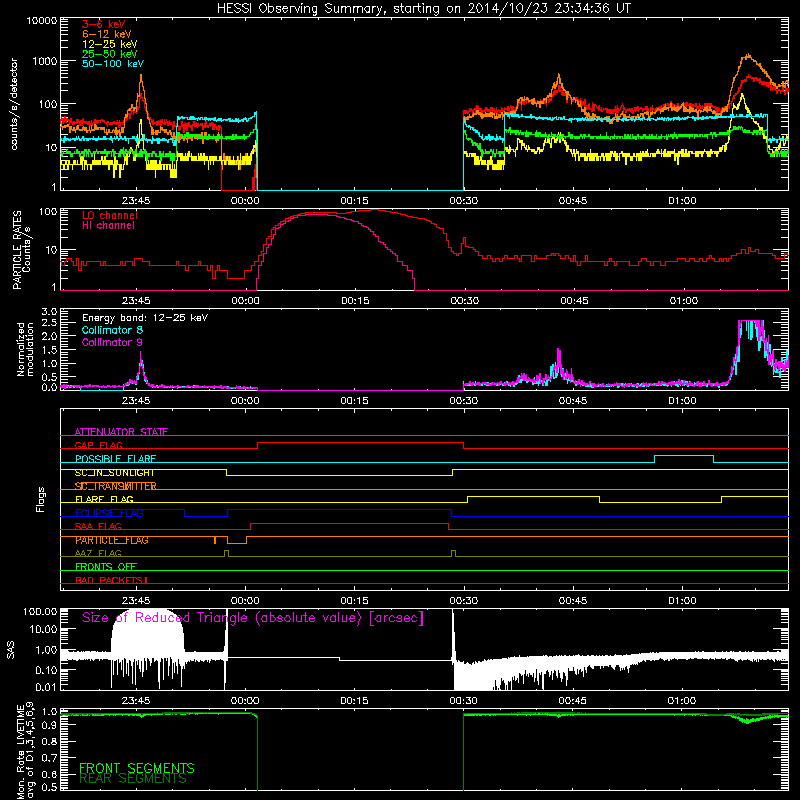Select the 6-12 keV legend label

(107, 34)
